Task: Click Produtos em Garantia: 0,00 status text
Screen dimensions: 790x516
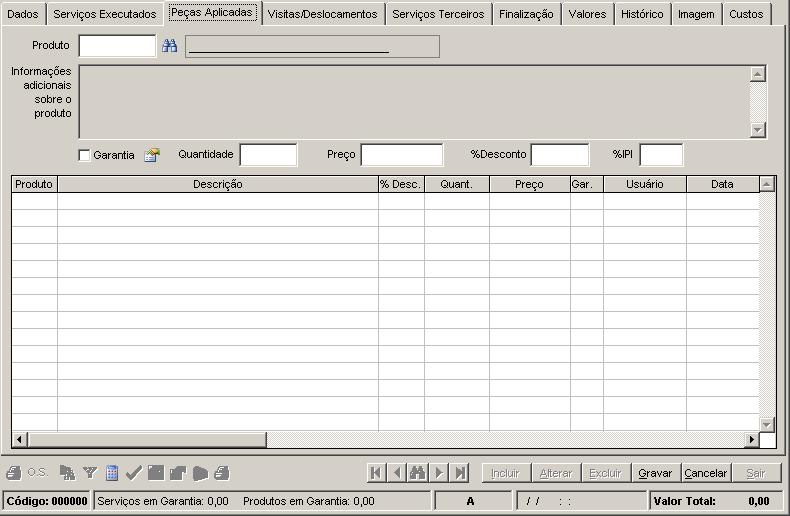Action: tap(309, 501)
